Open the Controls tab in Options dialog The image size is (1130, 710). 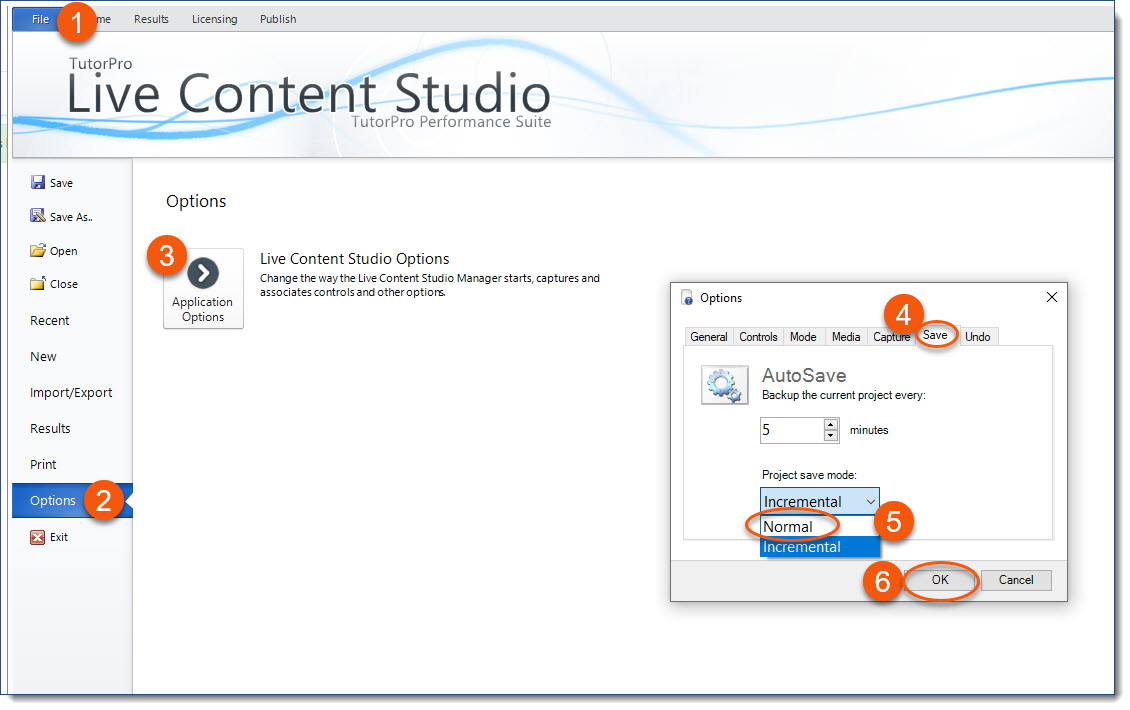pos(758,337)
